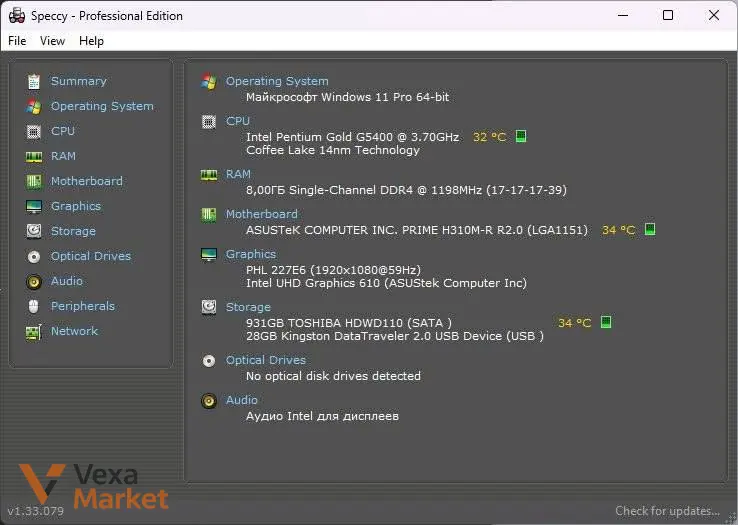Click green temperature indicator beside TOSHIBA drive 34 °C

pyautogui.click(x=606, y=322)
